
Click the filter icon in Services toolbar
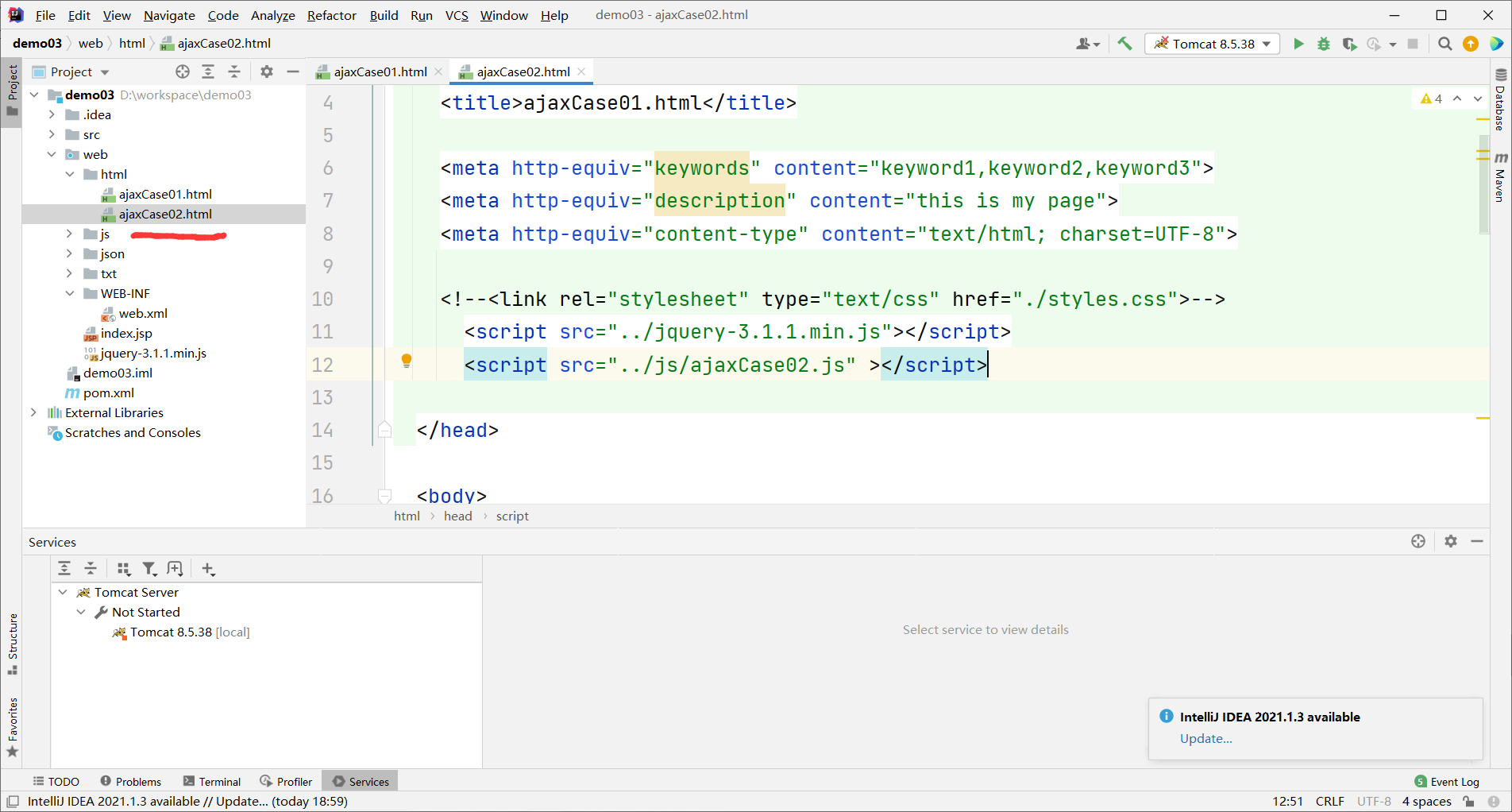[x=149, y=568]
